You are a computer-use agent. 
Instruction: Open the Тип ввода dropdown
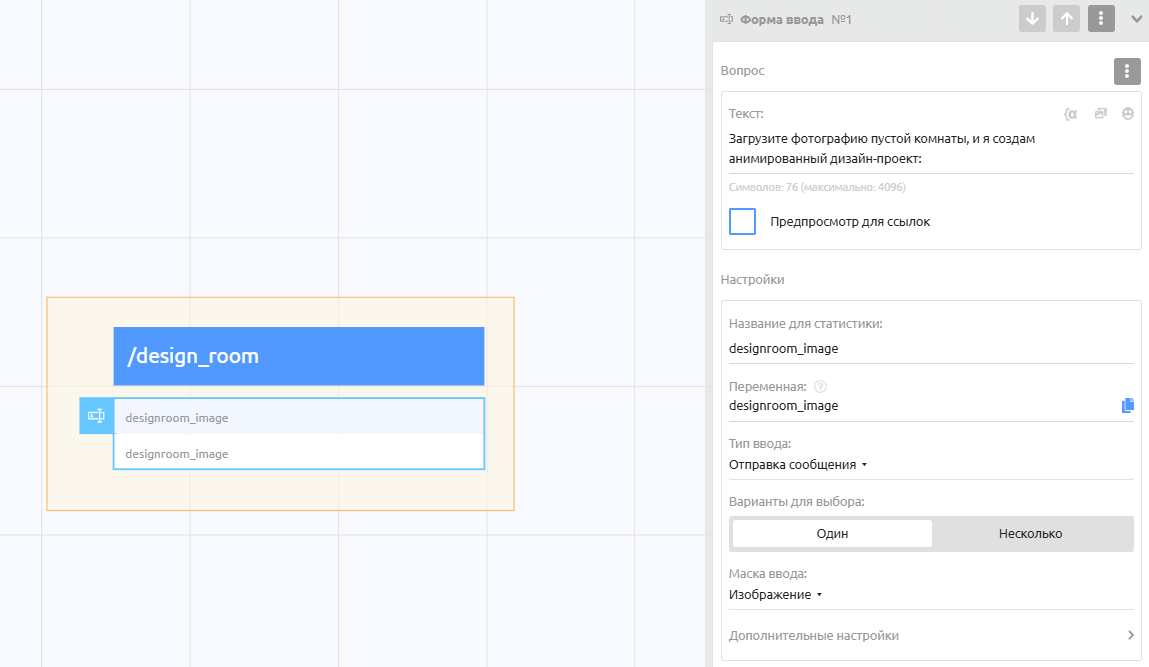[x=798, y=465]
